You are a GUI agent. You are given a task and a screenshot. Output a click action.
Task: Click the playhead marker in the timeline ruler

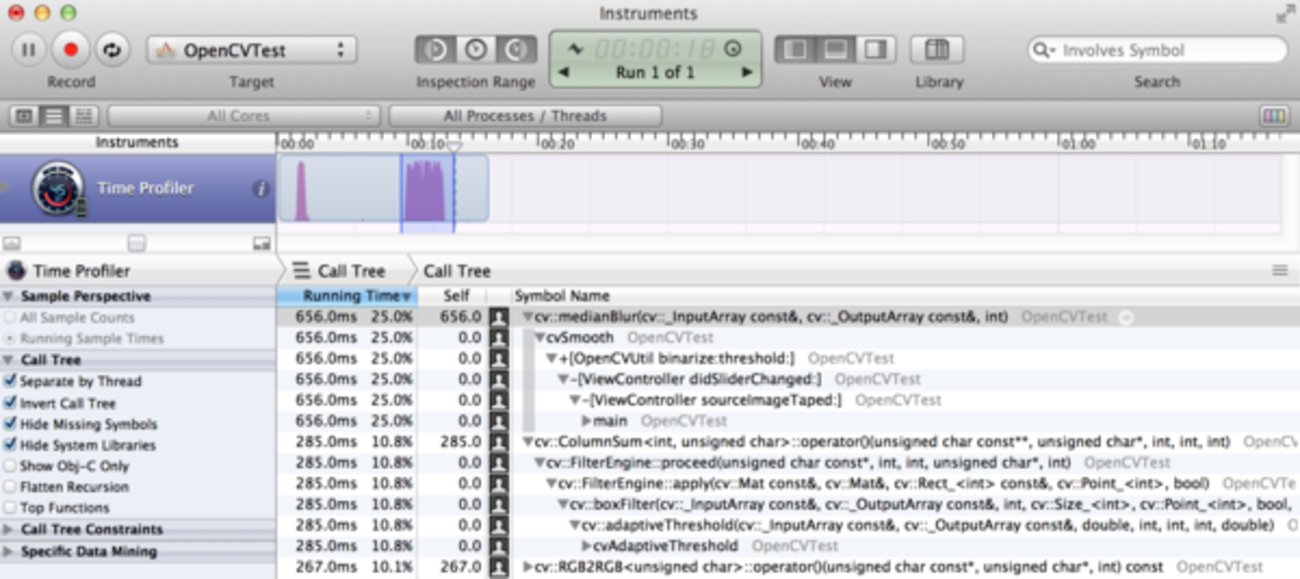pos(454,147)
